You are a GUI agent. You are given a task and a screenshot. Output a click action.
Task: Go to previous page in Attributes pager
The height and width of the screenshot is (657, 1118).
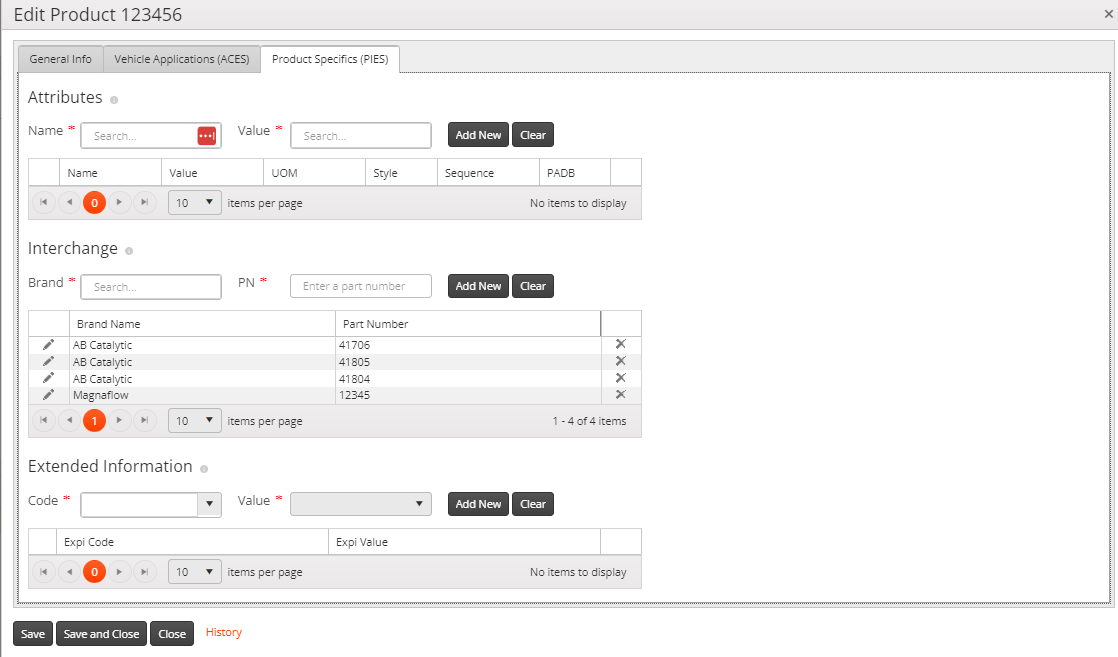[69, 203]
